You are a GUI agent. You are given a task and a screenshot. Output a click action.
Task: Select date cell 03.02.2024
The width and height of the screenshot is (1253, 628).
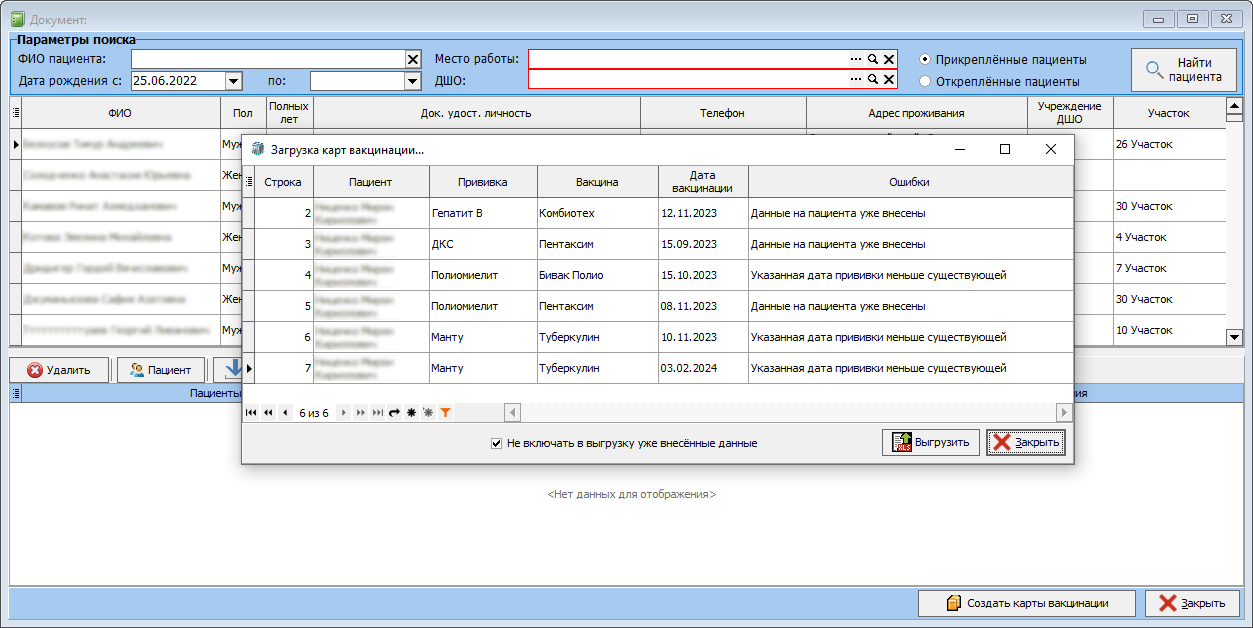(x=703, y=368)
